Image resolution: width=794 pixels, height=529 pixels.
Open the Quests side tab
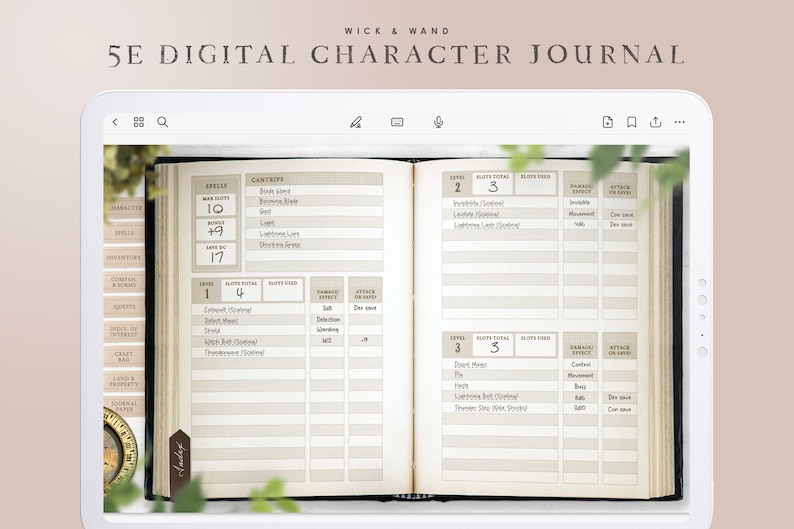coord(125,307)
